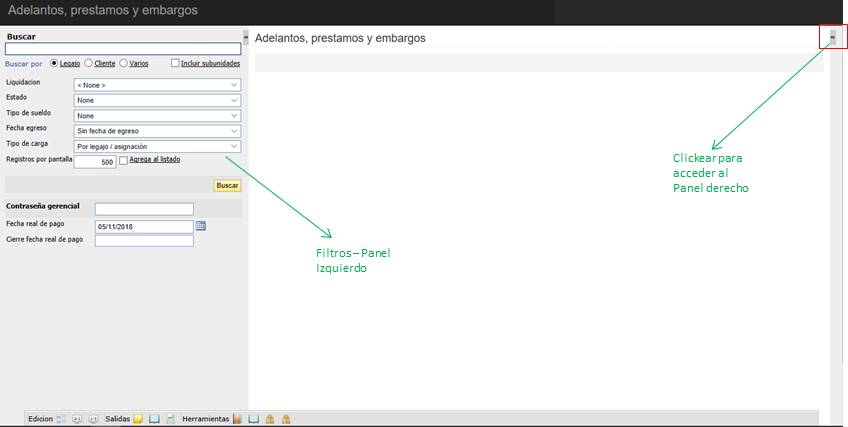Focus the Buscar search text field
Viewport: 848px width, 427px height.
tap(123, 49)
